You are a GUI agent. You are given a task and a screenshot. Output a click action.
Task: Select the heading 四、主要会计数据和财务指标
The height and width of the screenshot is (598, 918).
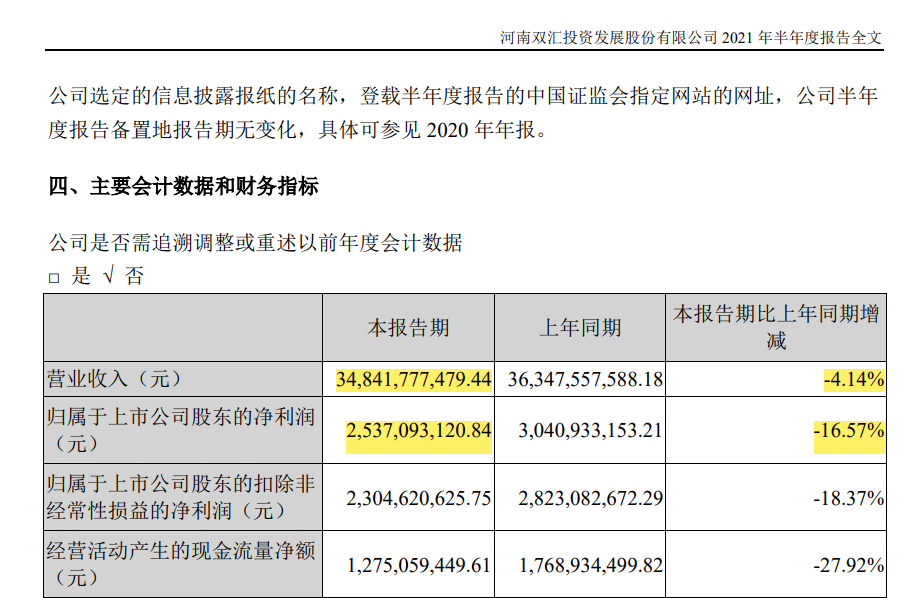184,186
